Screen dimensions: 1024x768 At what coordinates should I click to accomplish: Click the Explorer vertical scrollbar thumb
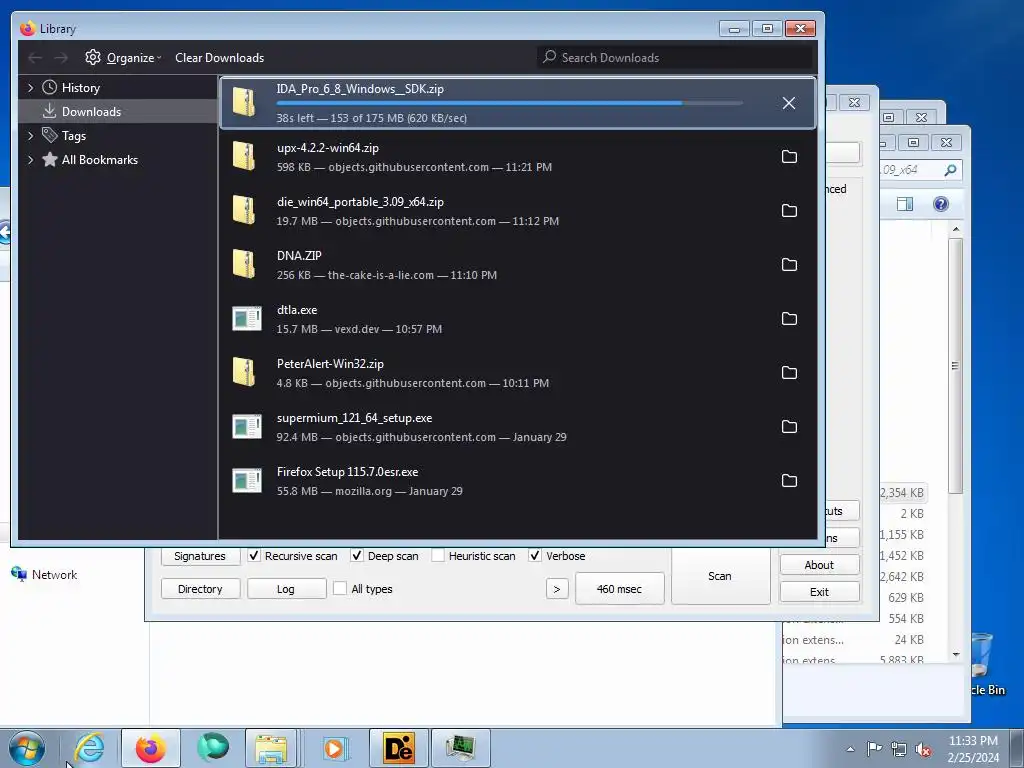pos(956,366)
